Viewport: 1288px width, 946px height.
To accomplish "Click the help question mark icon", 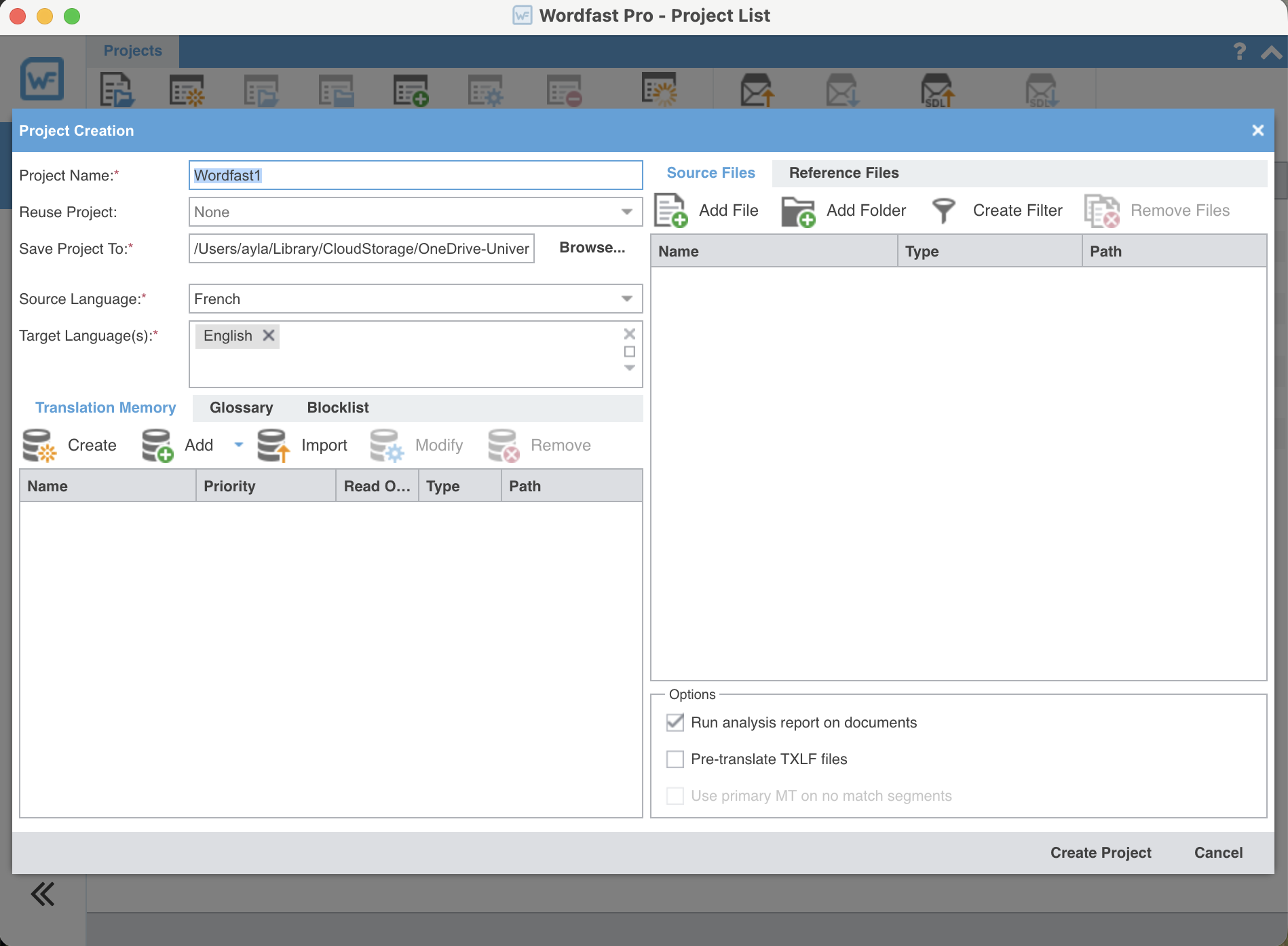I will pos(1240,52).
